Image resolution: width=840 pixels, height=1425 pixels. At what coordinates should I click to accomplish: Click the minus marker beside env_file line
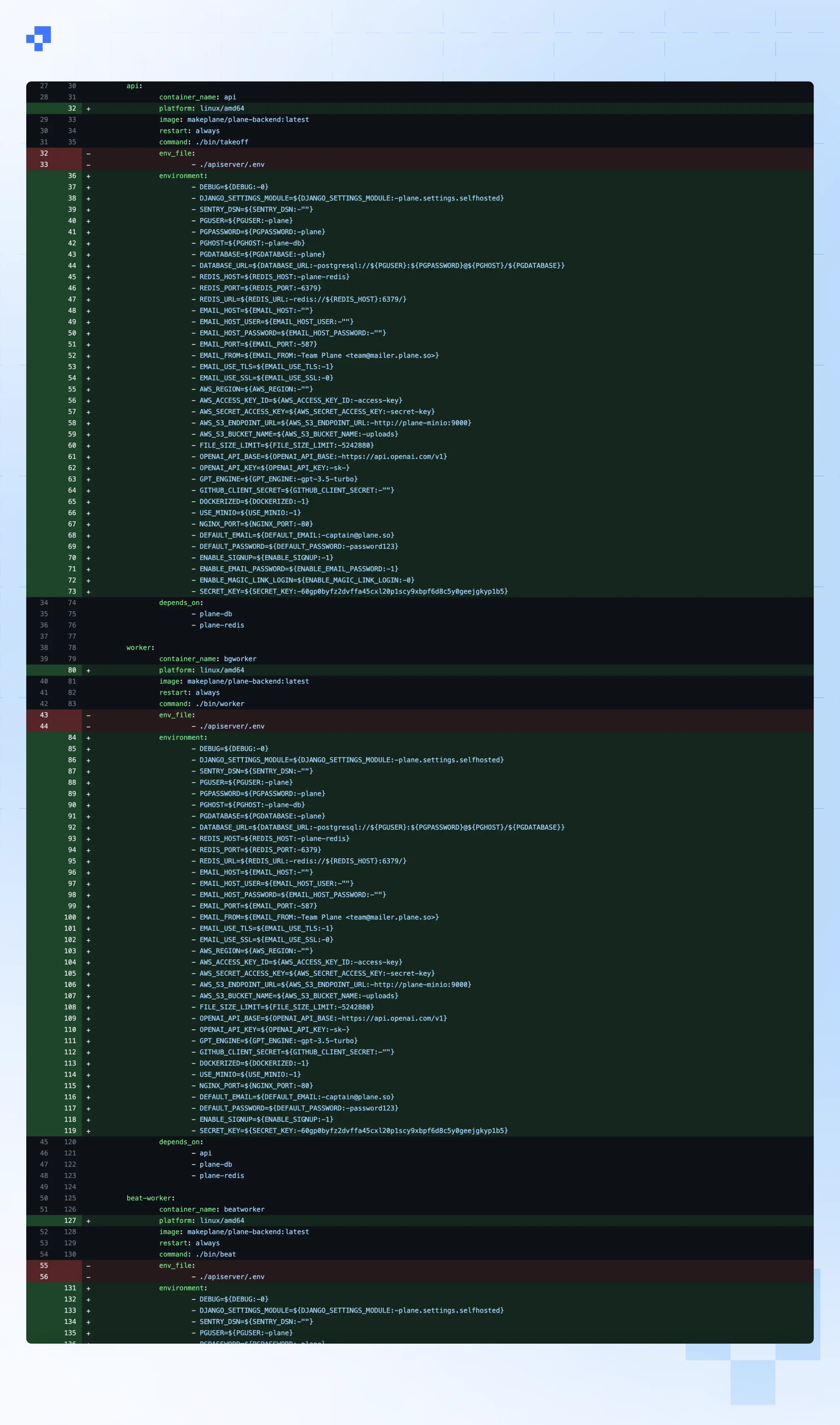point(88,153)
